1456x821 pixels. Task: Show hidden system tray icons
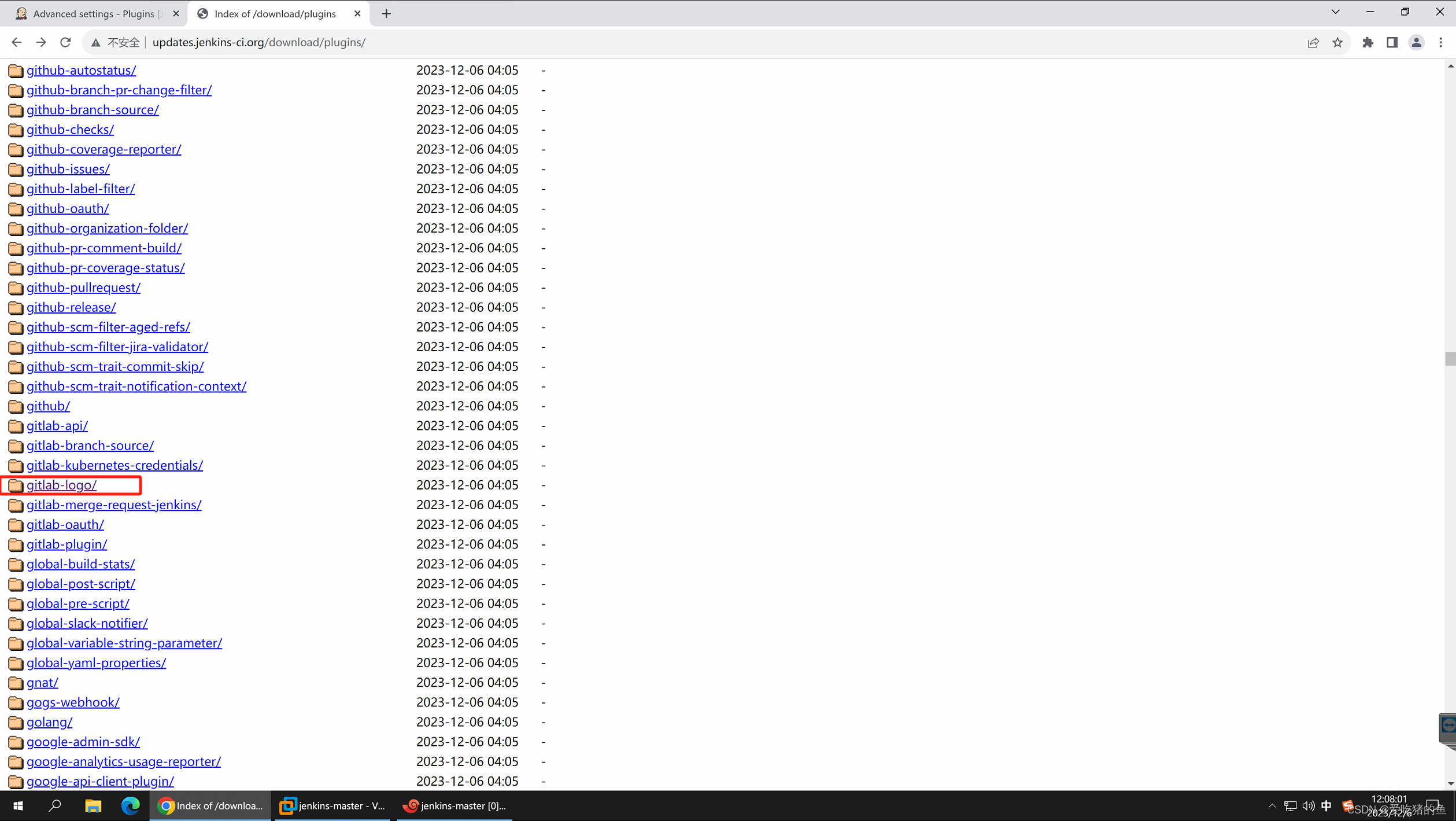pyautogui.click(x=1272, y=805)
